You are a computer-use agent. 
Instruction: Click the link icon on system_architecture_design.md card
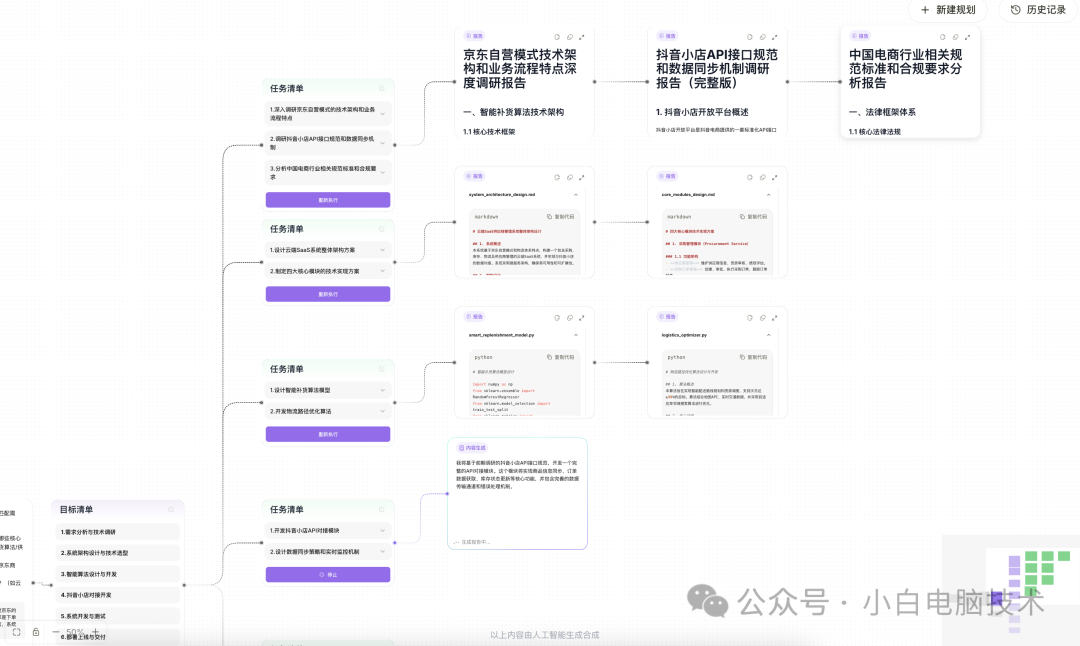click(570, 178)
